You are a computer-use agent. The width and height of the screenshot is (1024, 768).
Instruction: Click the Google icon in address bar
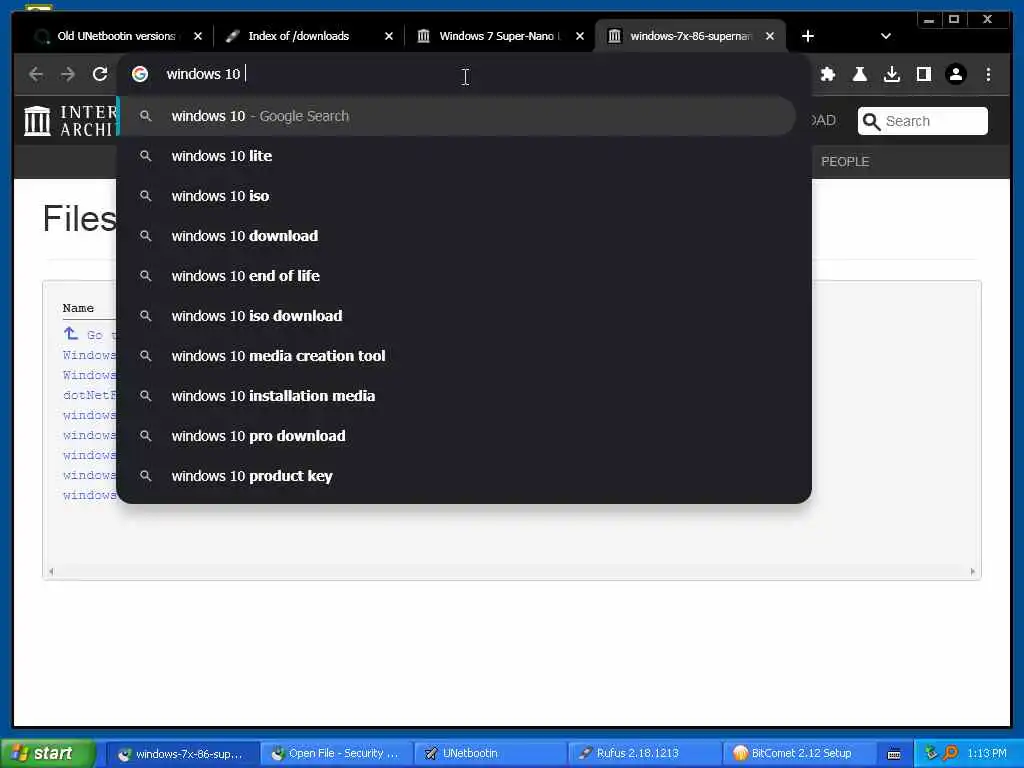(140, 74)
